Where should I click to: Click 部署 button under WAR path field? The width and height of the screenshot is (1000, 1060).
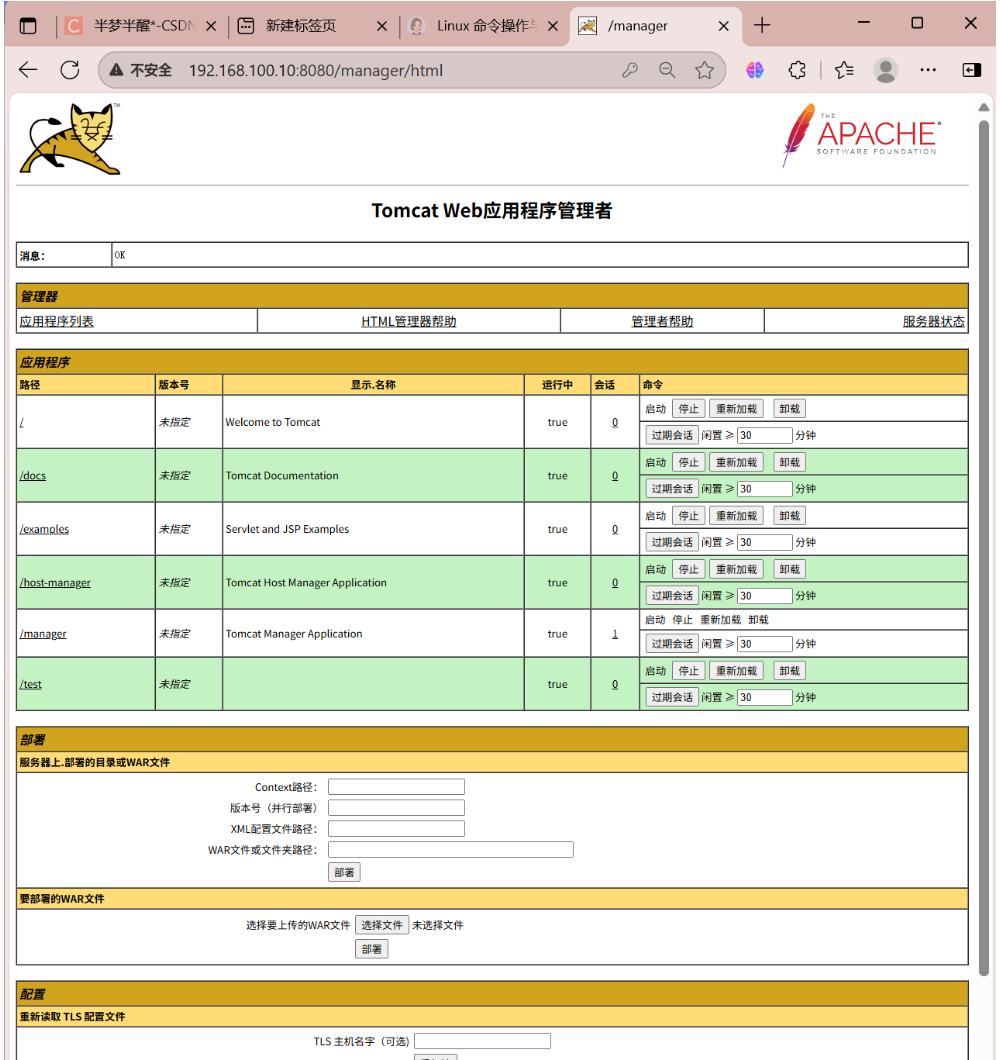point(344,872)
